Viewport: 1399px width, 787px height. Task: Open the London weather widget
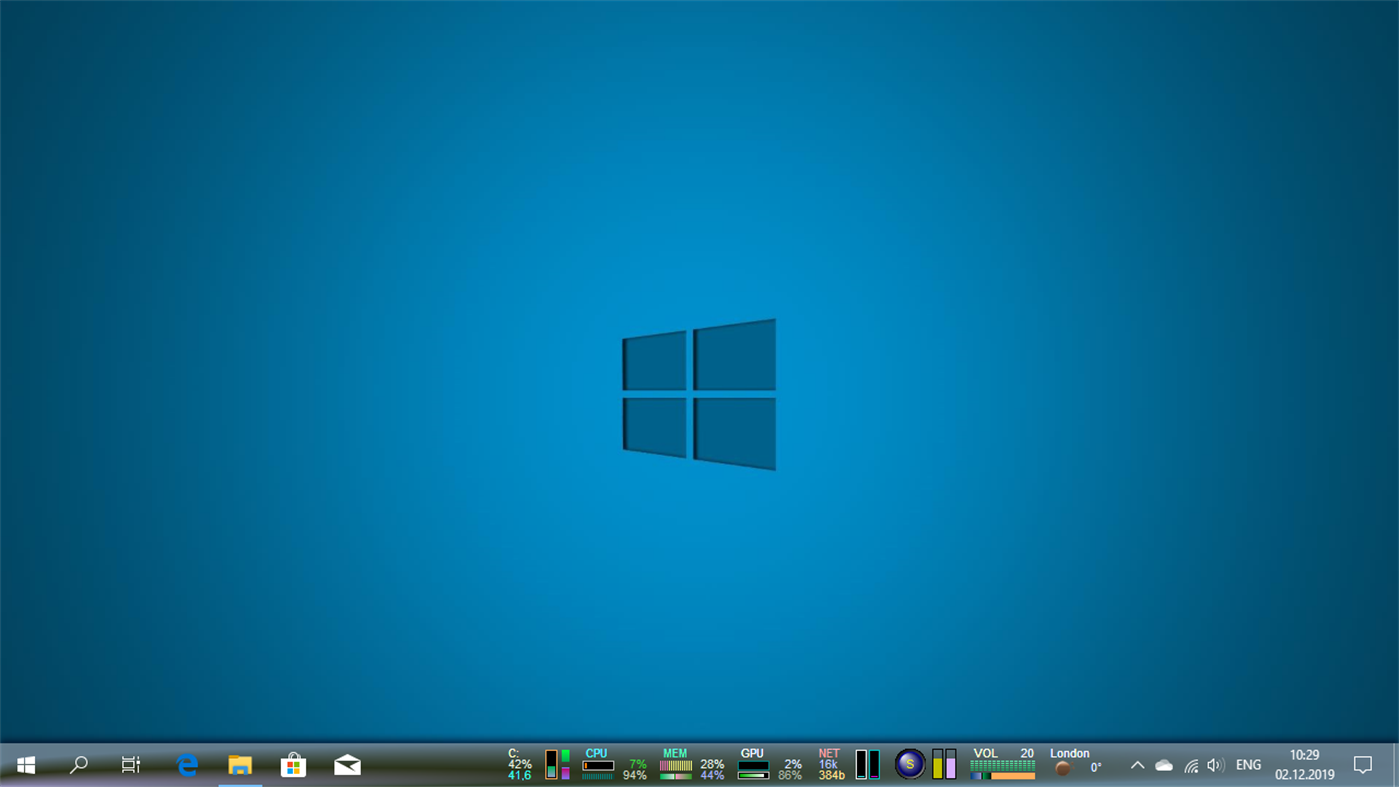1076,764
